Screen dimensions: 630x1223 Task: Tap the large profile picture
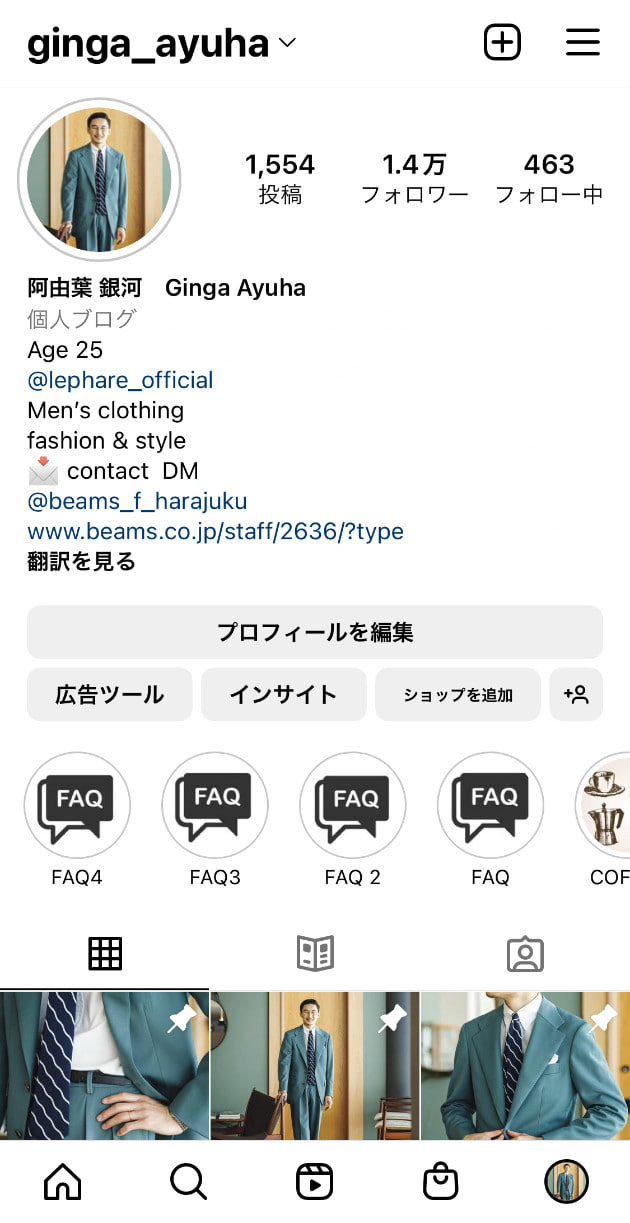click(x=99, y=180)
